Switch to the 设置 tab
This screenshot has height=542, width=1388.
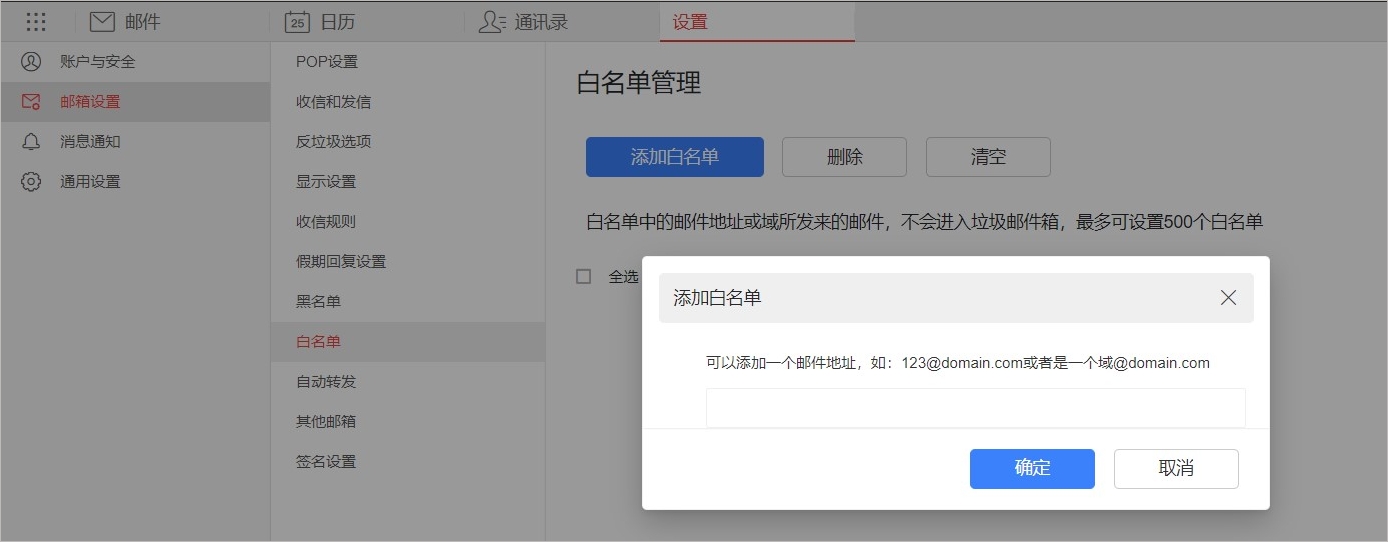(690, 21)
